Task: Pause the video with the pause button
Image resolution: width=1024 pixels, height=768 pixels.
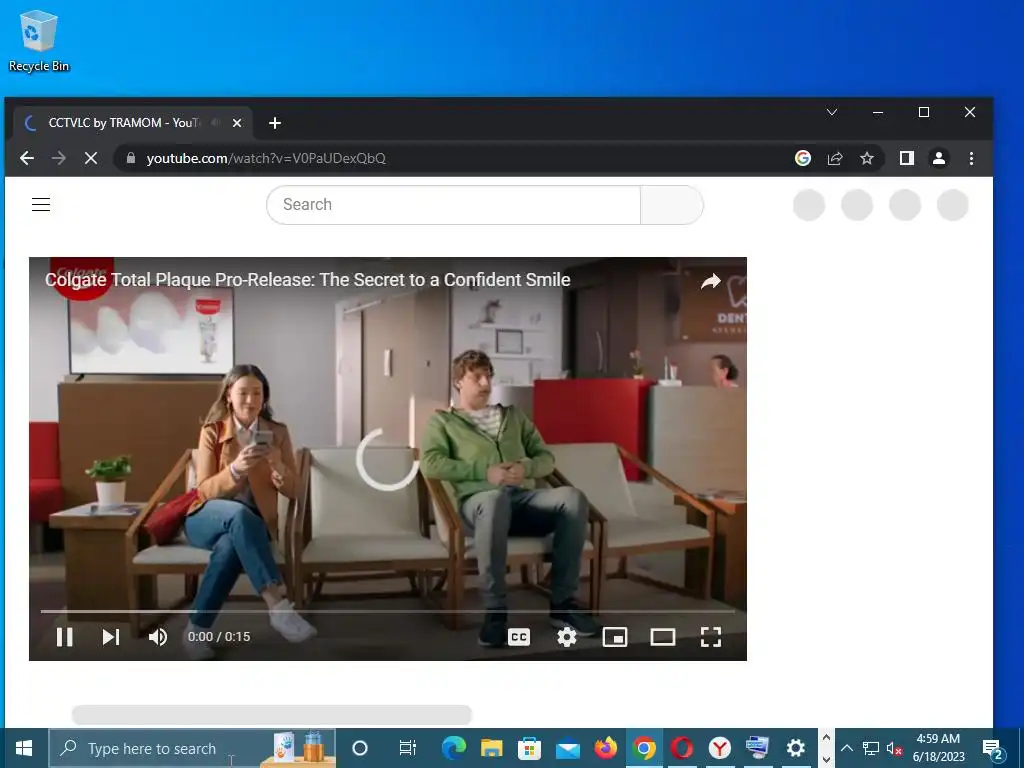Action: point(64,637)
